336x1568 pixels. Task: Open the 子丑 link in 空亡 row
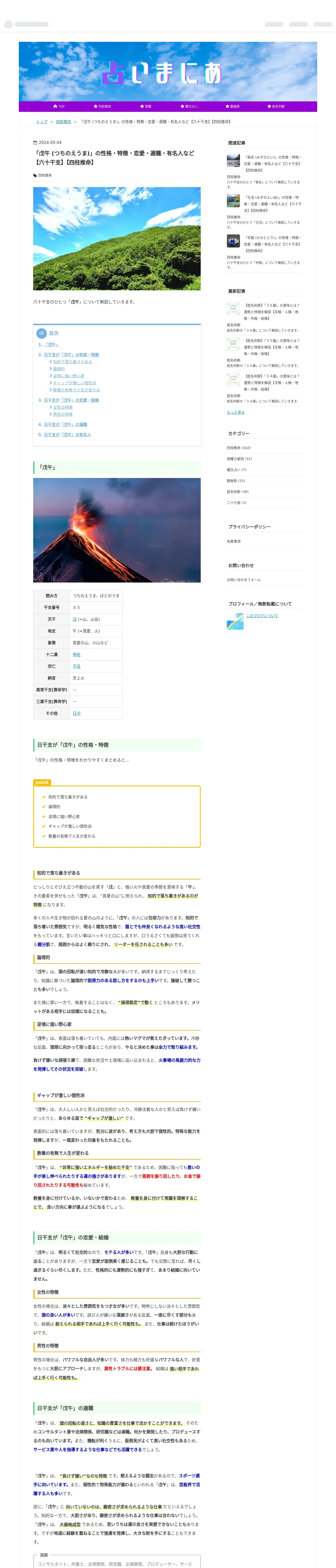(x=77, y=666)
